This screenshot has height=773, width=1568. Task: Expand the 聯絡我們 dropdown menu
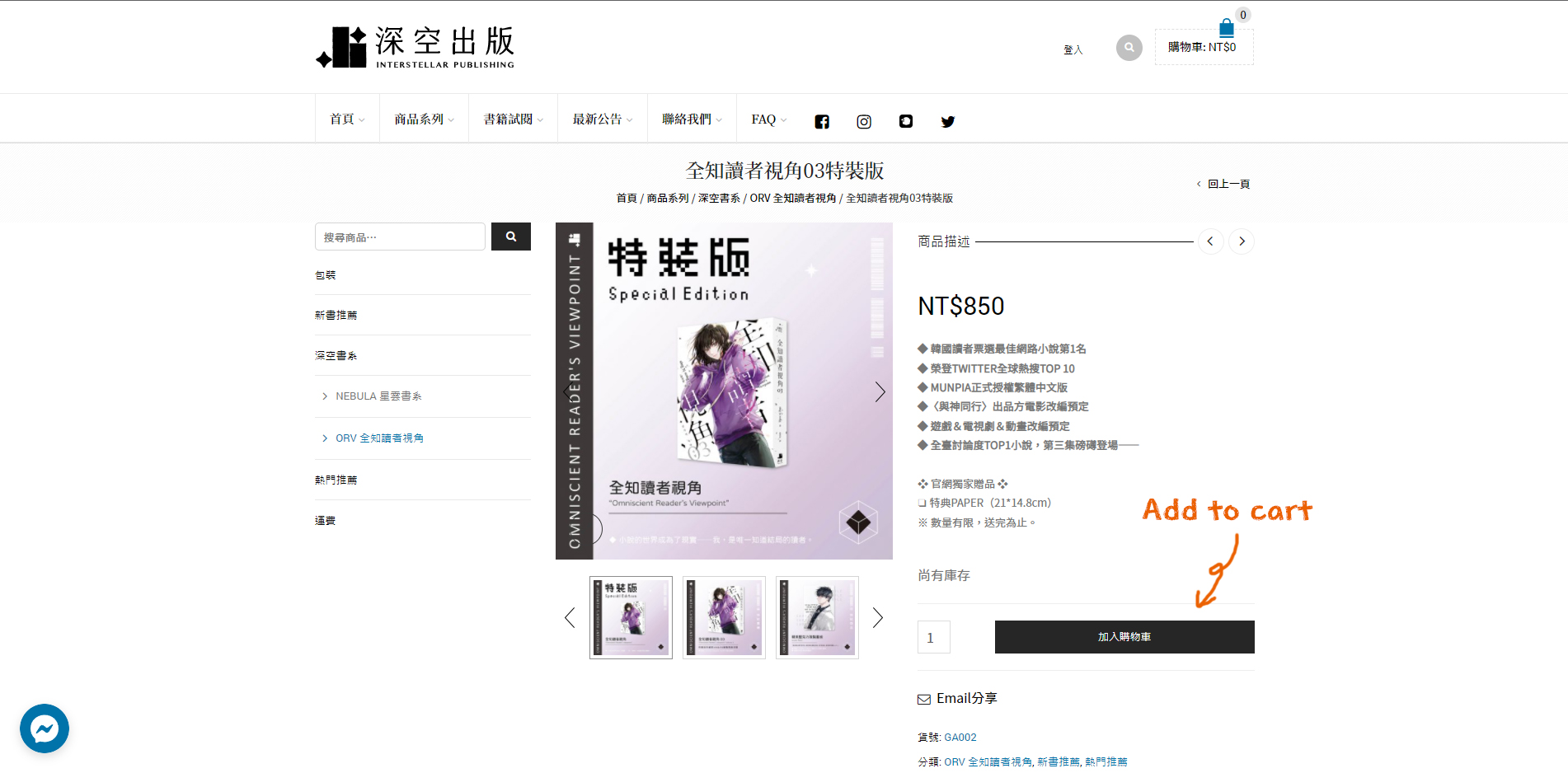tap(692, 119)
